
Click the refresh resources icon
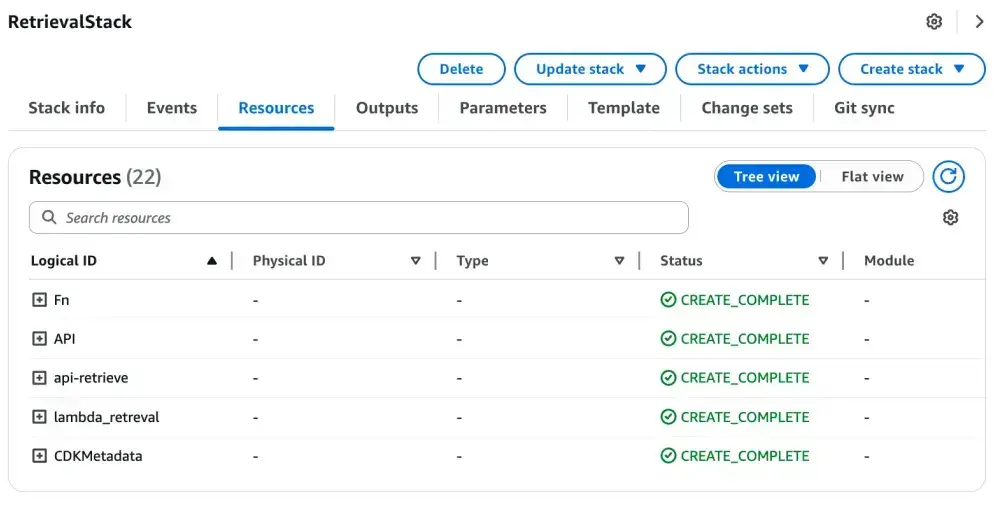click(948, 177)
